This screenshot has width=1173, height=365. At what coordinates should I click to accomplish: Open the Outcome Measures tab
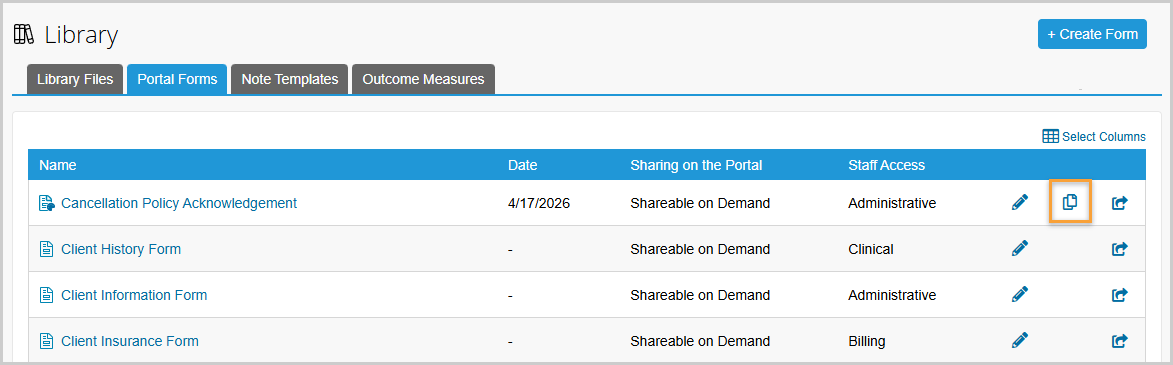point(423,79)
